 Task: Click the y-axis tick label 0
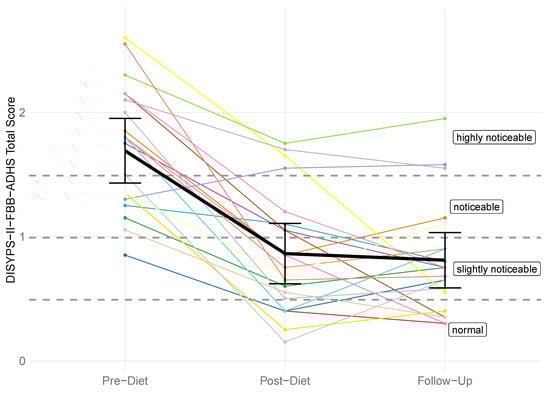click(22, 361)
